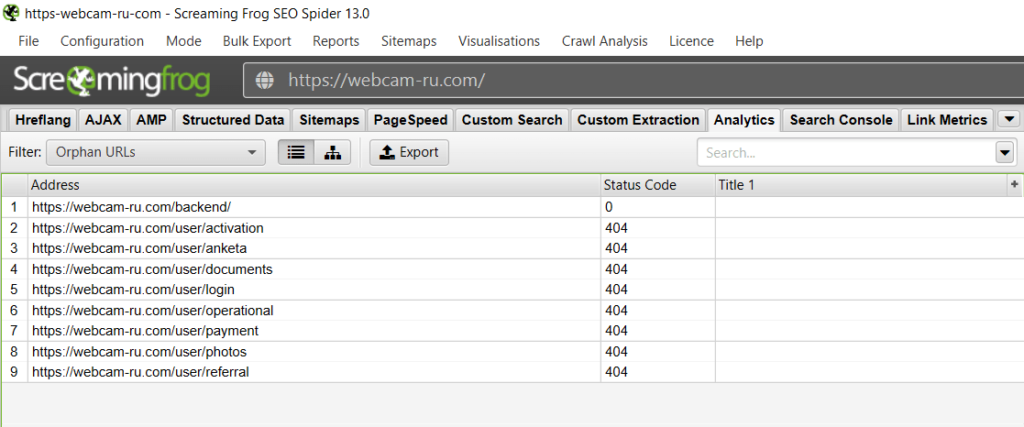Sort by the Title 1 column header
Screen dimensions: 1024x427
(x=861, y=185)
